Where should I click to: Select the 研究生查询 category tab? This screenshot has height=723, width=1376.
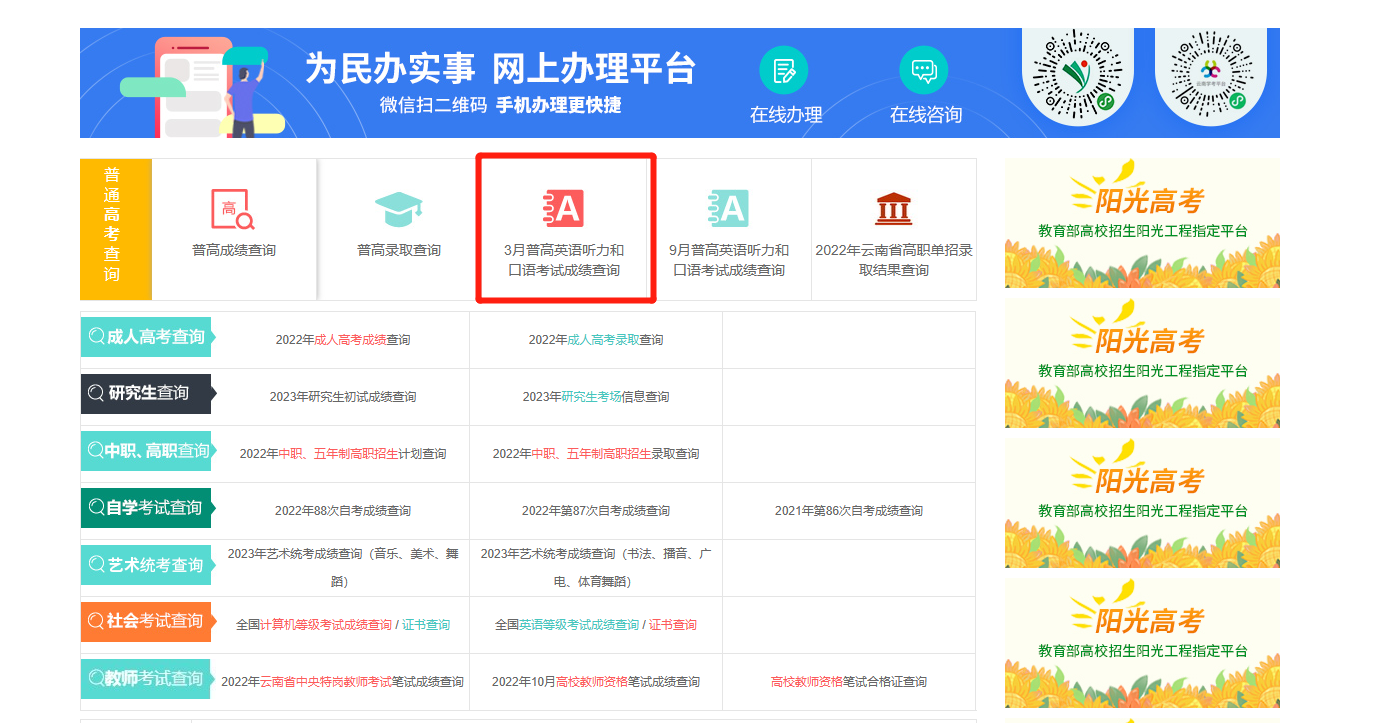pos(146,394)
